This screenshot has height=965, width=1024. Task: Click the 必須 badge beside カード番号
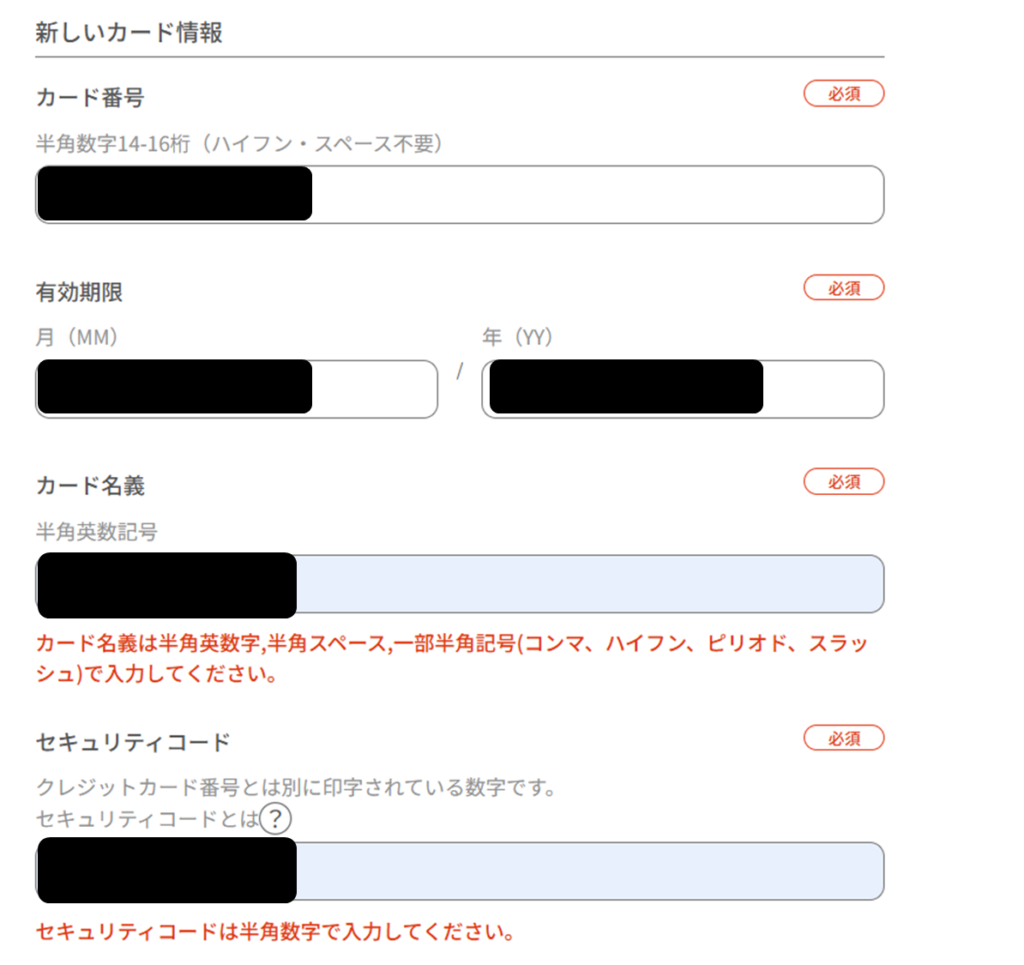pyautogui.click(x=843, y=94)
